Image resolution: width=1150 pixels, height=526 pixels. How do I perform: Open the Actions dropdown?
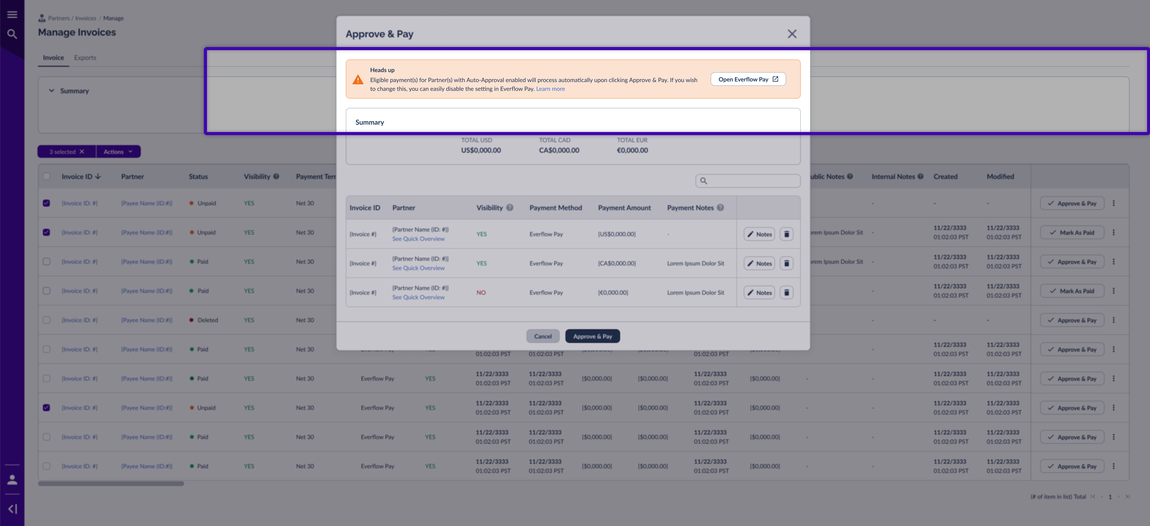pos(118,151)
